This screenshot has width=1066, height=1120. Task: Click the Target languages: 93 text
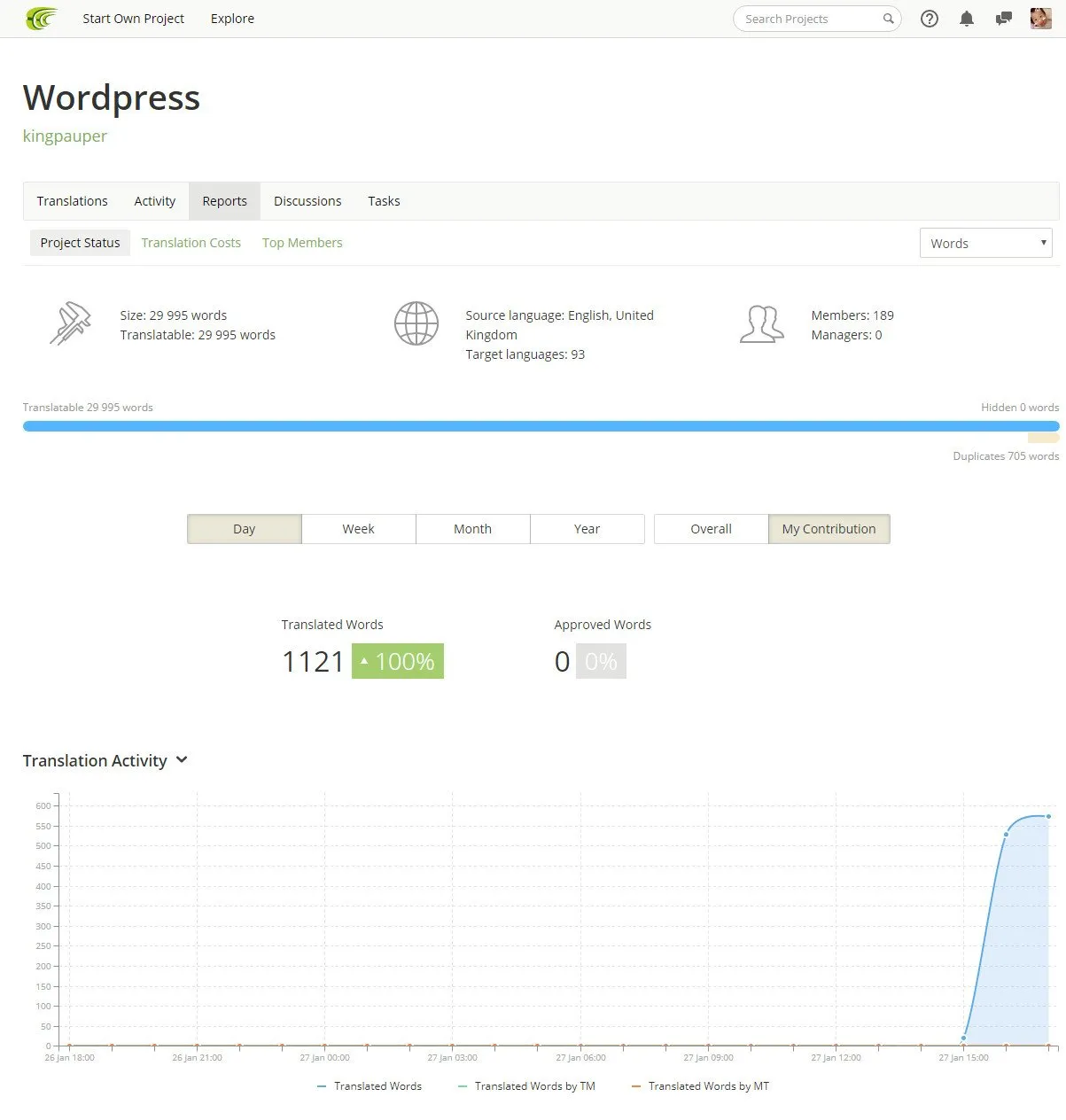525,354
